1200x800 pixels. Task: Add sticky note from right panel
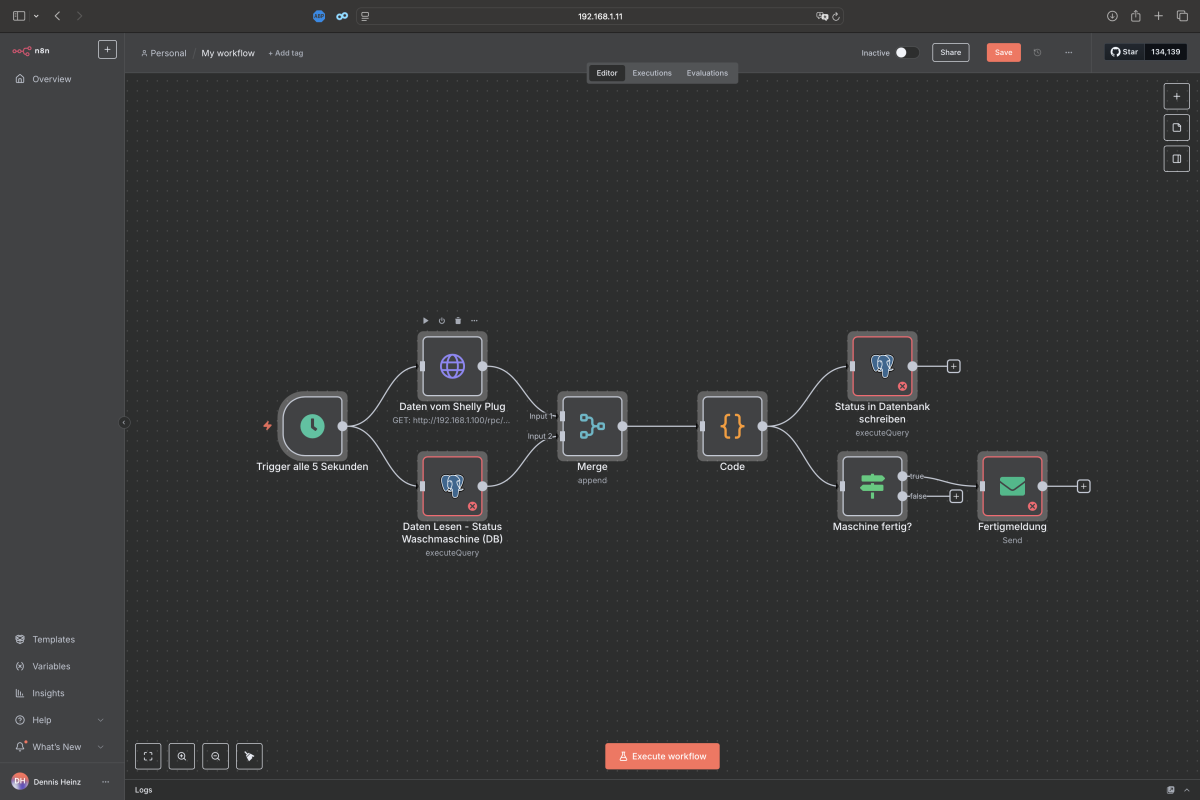coord(1176,128)
